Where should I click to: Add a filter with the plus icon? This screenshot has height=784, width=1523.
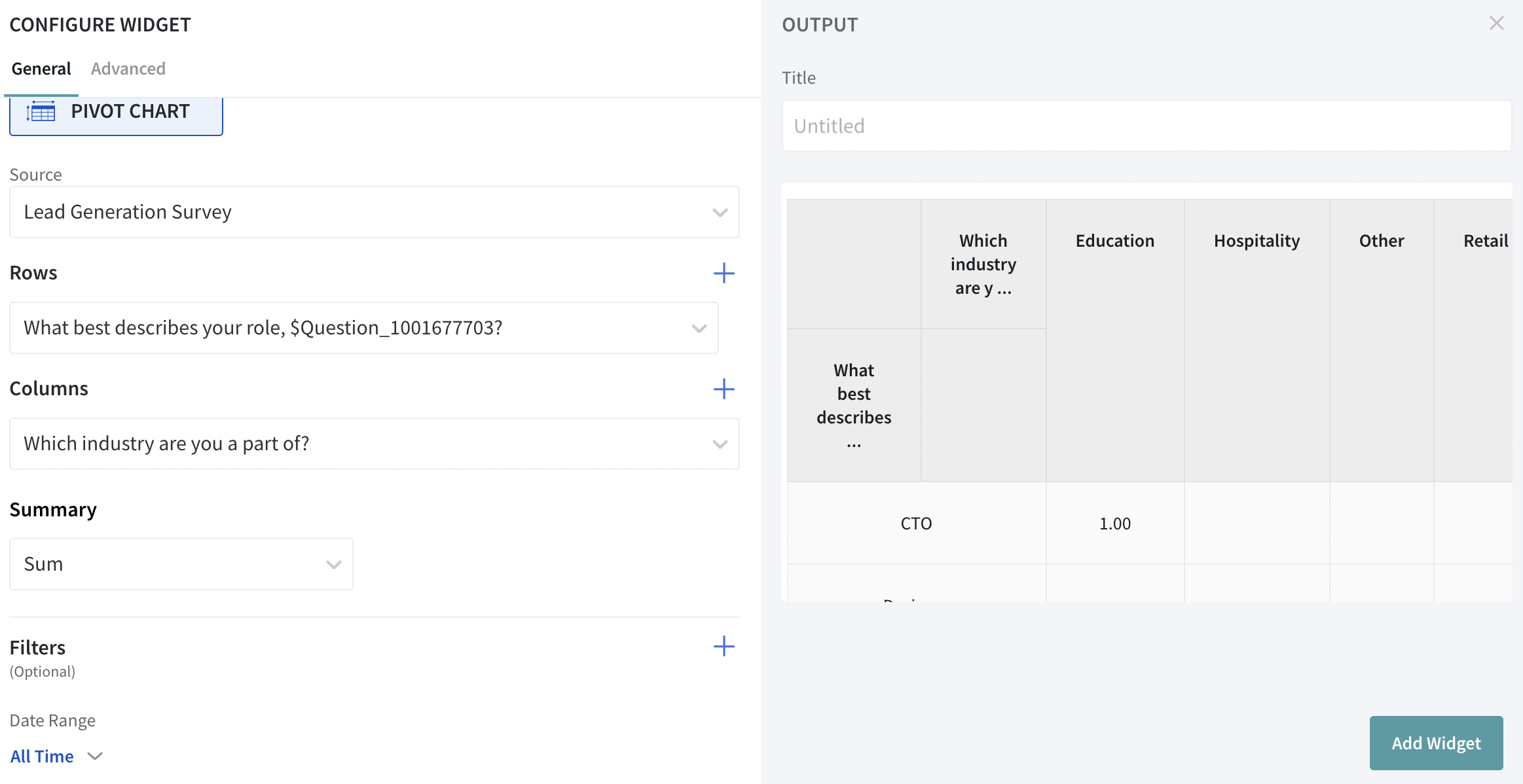tap(724, 647)
